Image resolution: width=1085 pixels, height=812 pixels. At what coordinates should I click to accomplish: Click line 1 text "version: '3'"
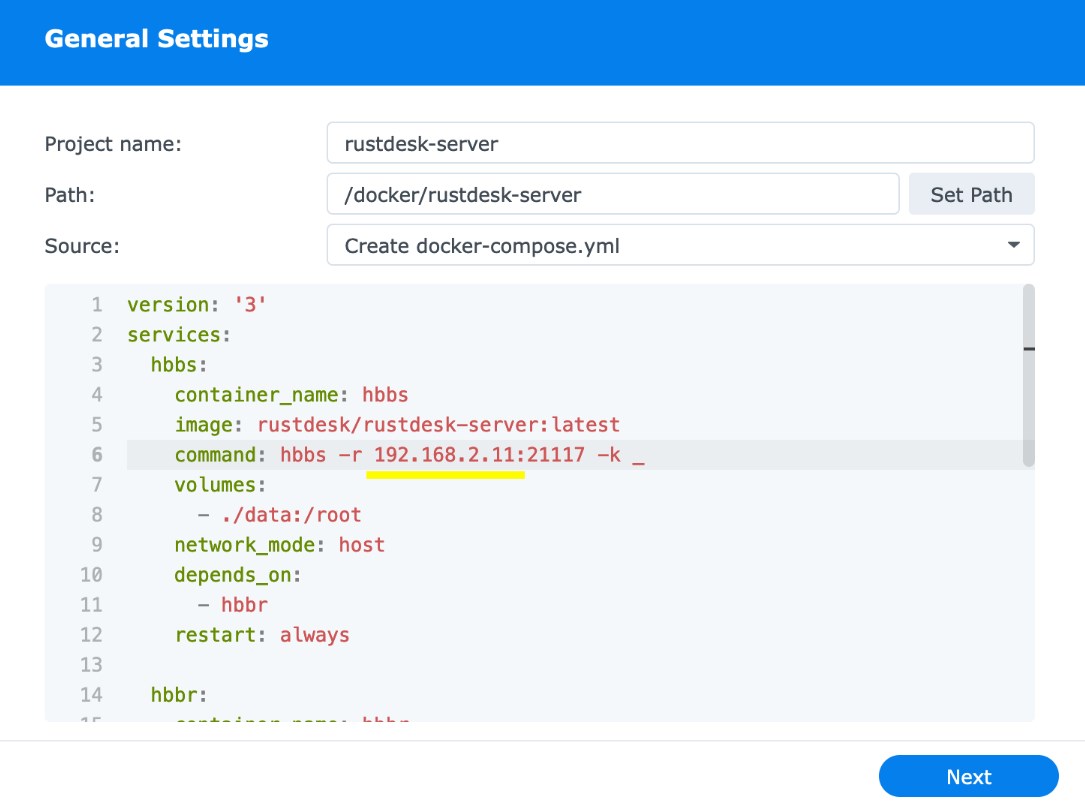197,305
